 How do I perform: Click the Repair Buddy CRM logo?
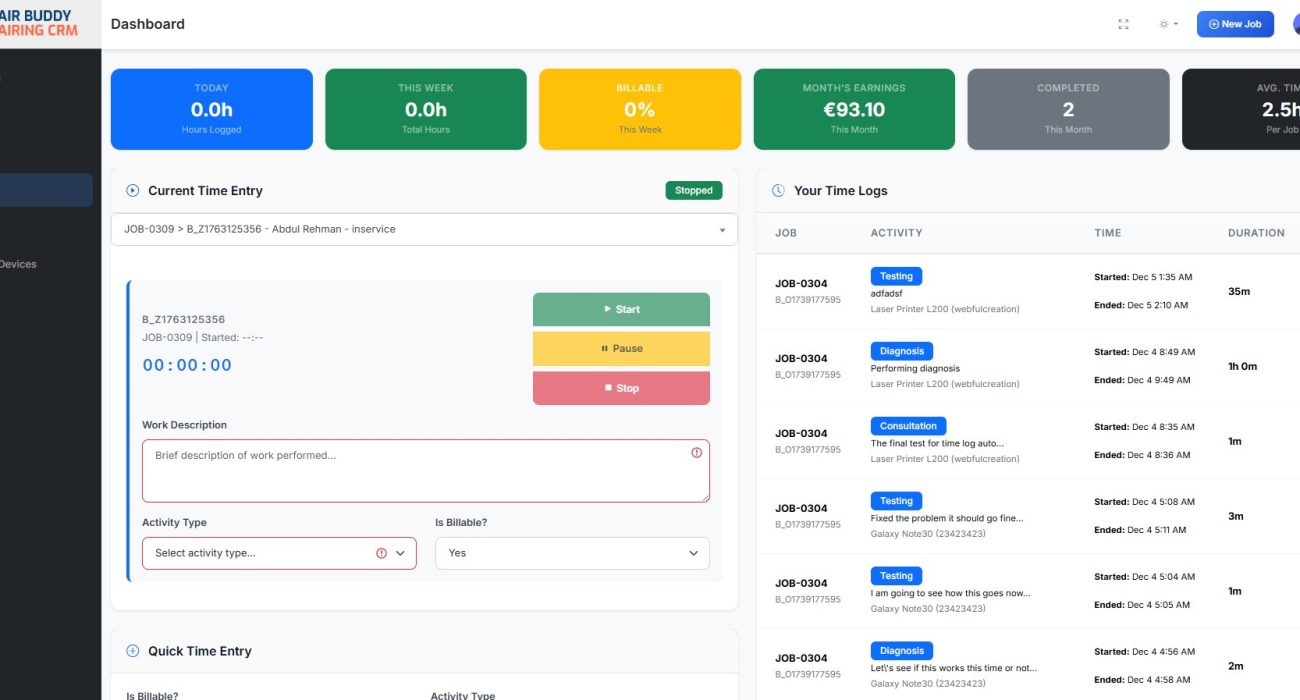point(38,23)
